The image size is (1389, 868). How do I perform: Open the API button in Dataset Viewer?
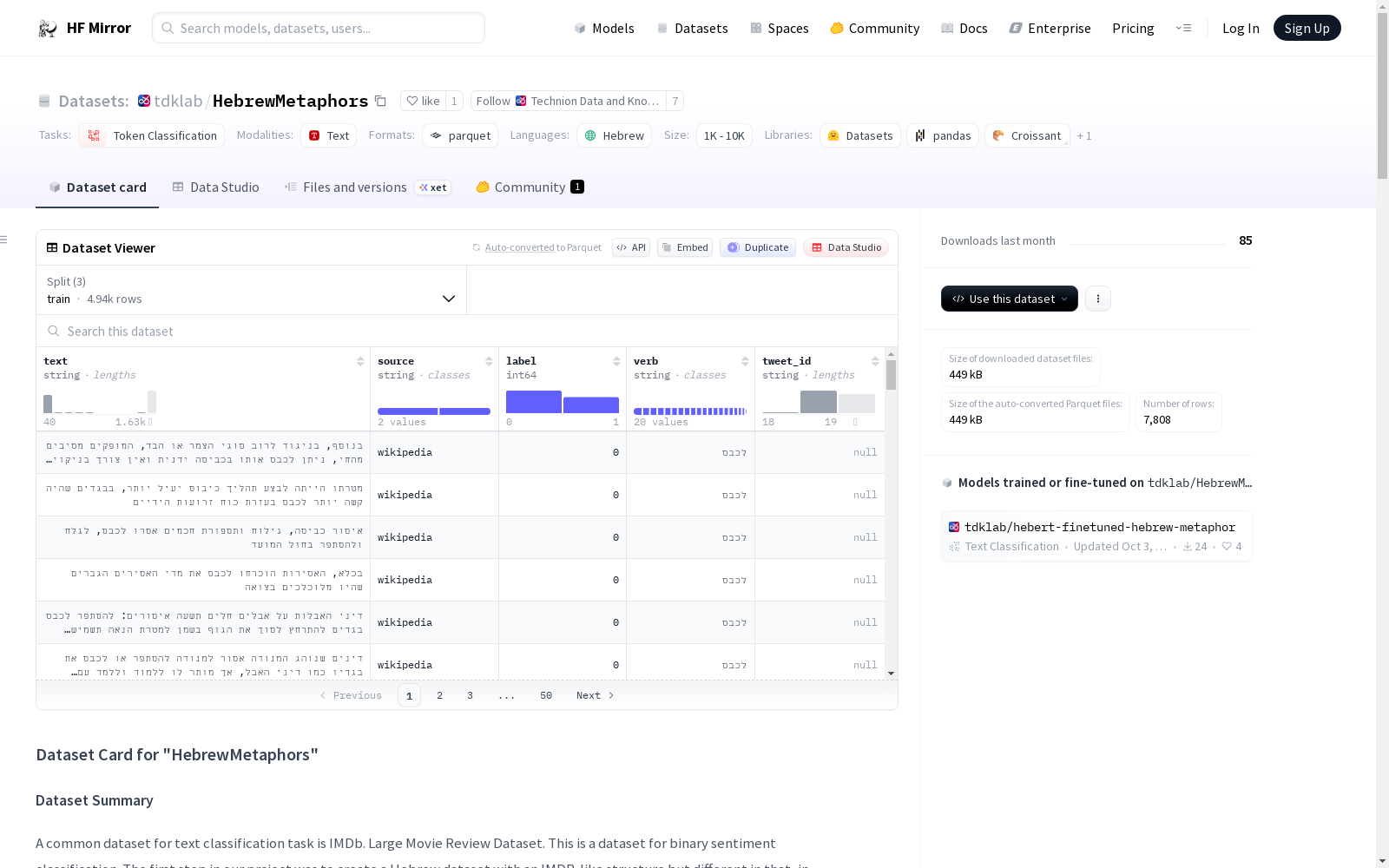[631, 247]
